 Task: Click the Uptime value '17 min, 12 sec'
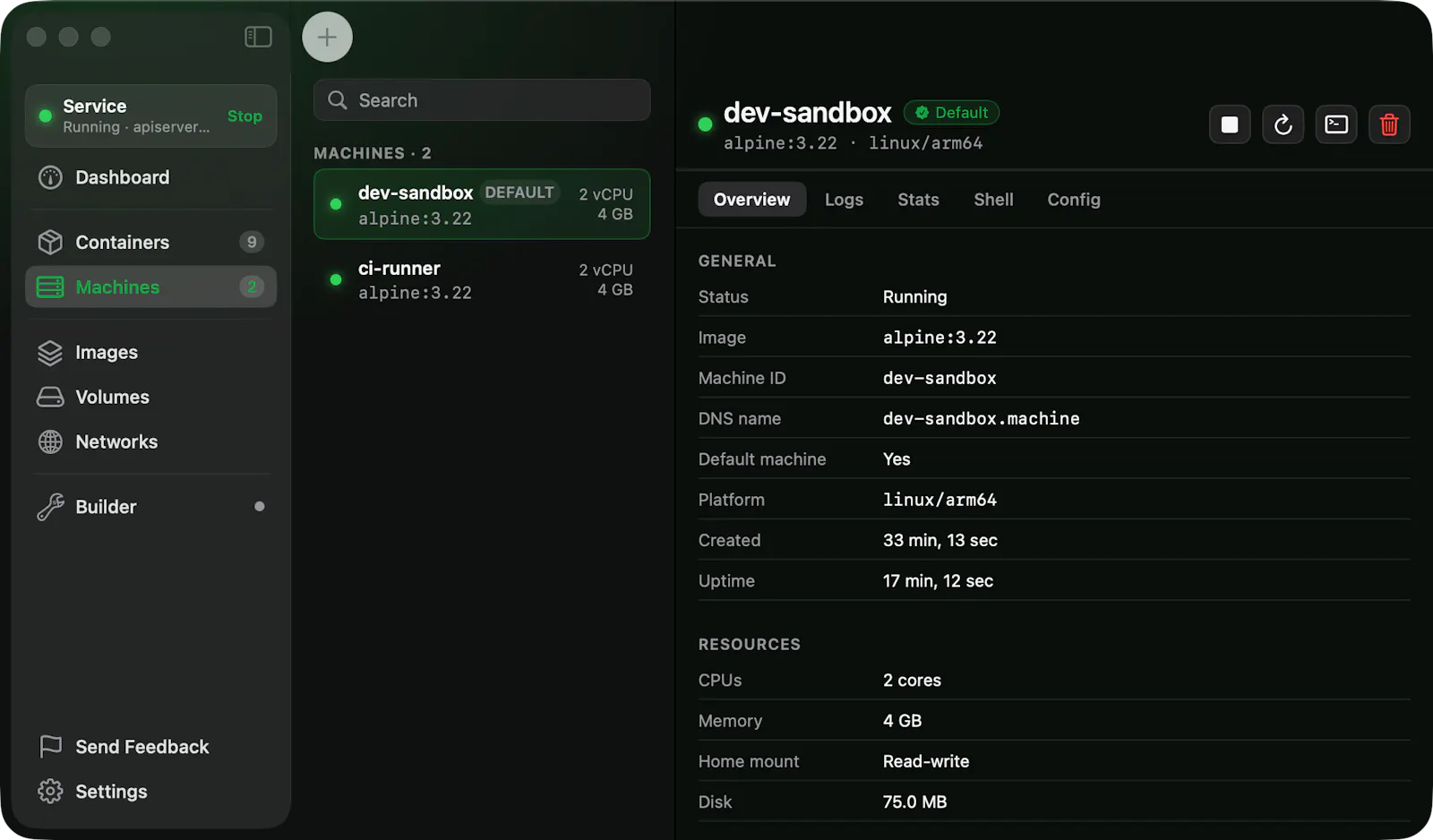(x=938, y=581)
